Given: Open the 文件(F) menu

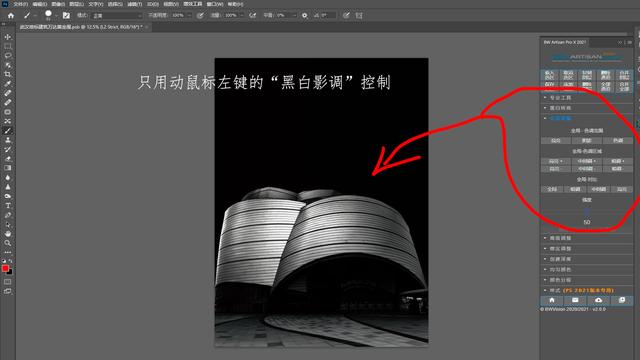Looking at the screenshot, I should pyautogui.click(x=20, y=4).
